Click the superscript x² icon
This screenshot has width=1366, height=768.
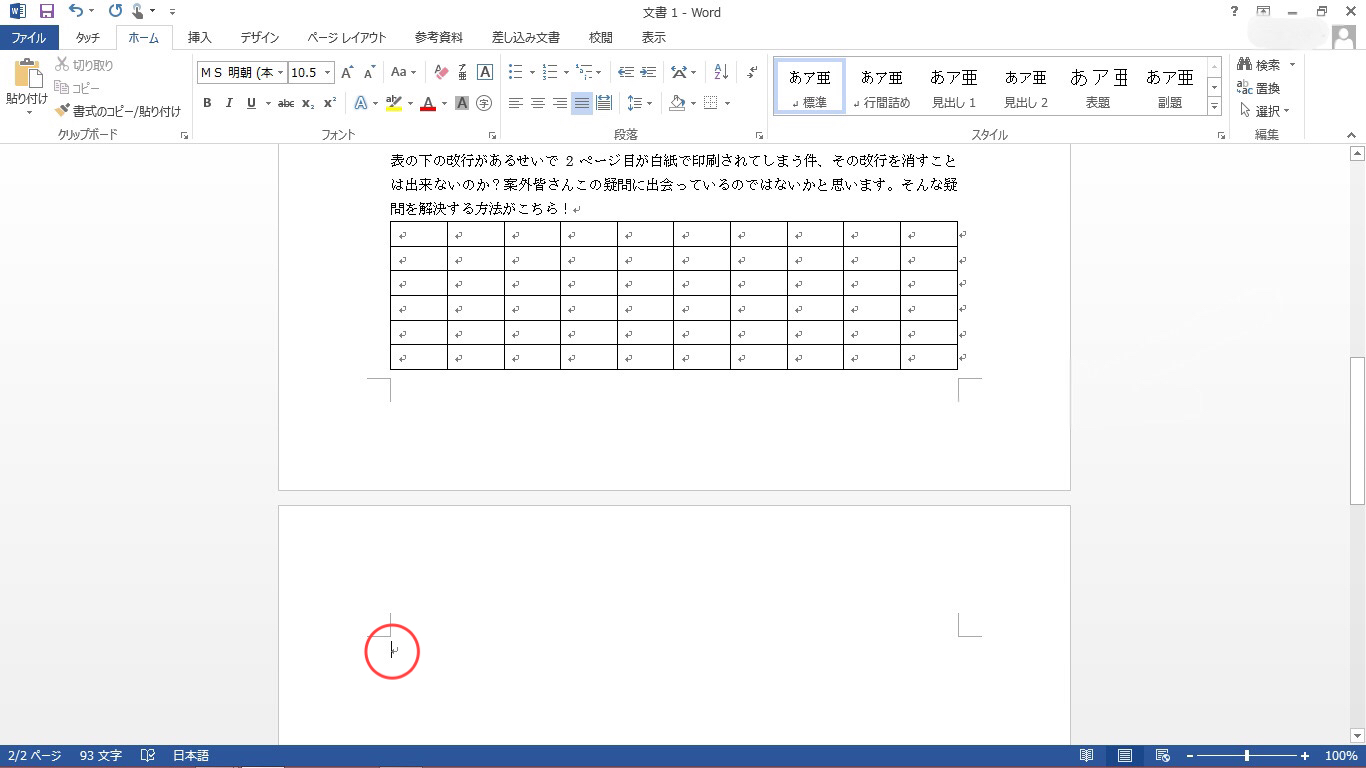click(x=330, y=103)
